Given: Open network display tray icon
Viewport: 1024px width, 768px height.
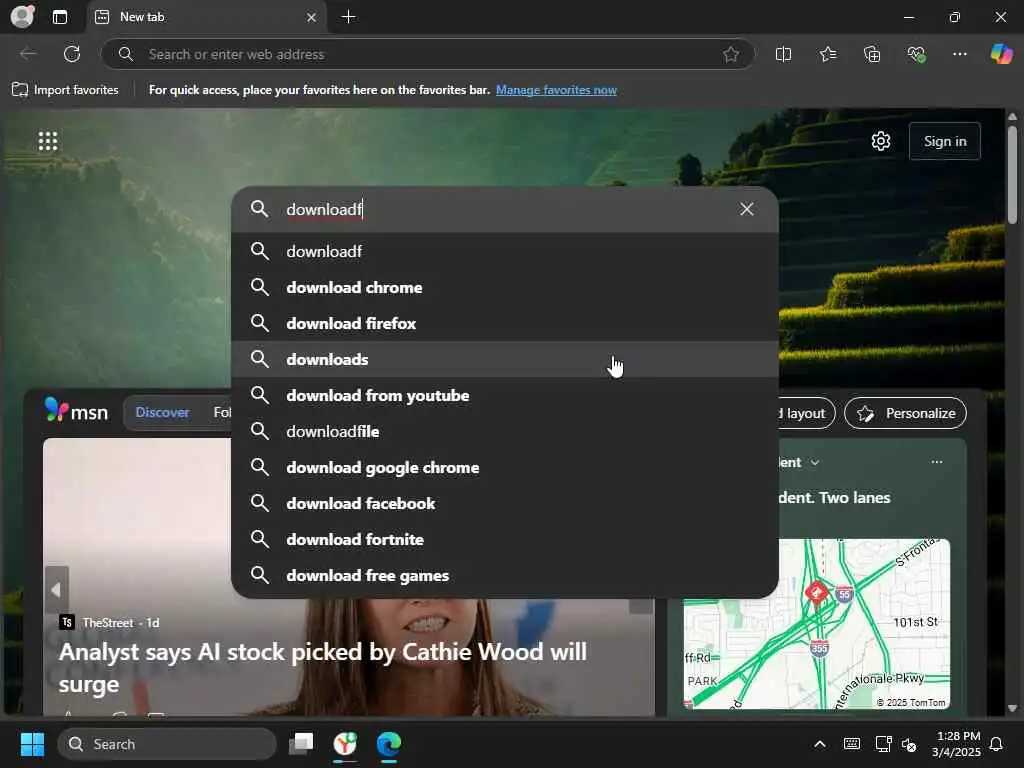Looking at the screenshot, I should click(x=883, y=744).
